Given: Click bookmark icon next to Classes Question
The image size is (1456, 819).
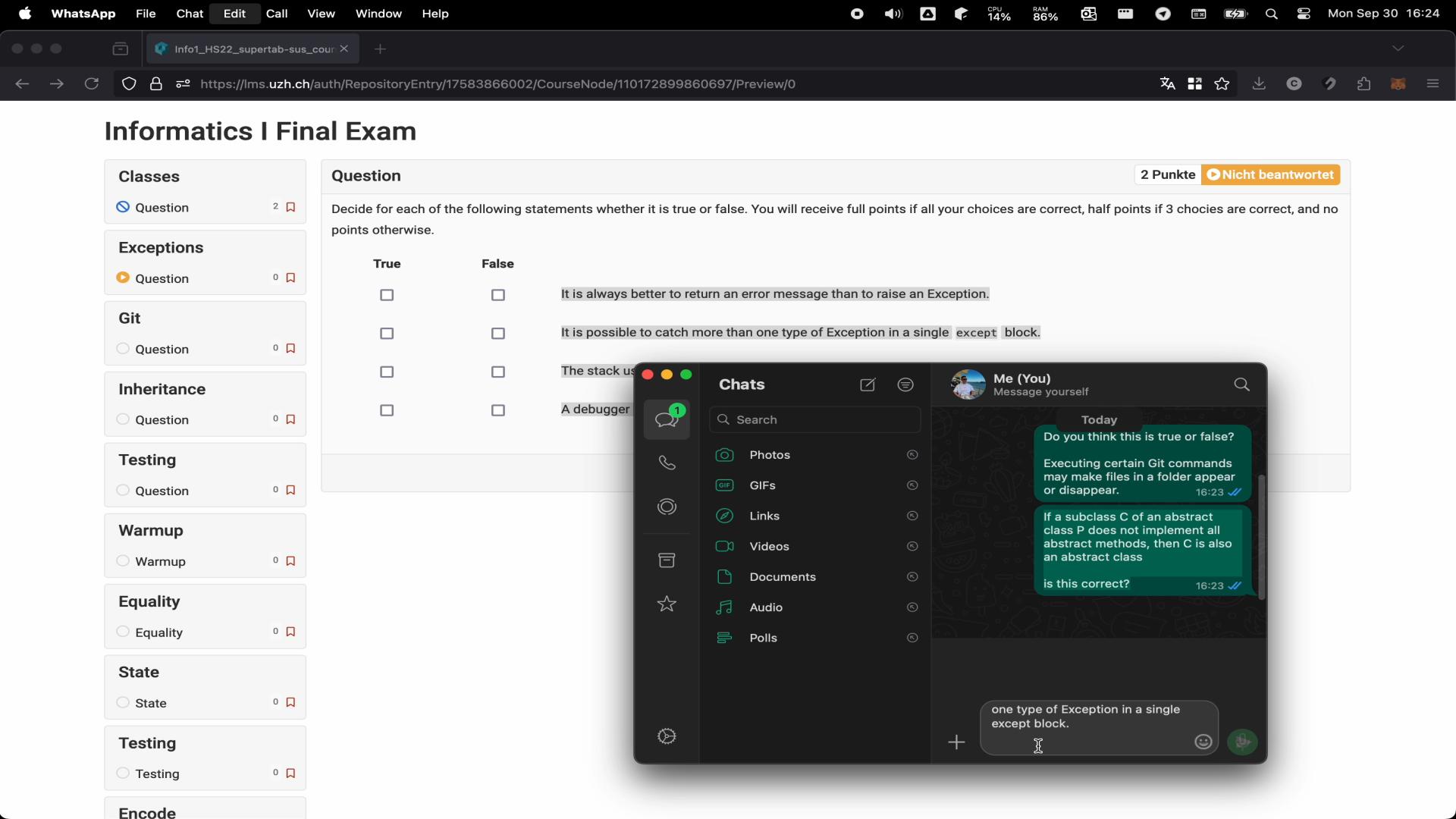Looking at the screenshot, I should coord(292,206).
